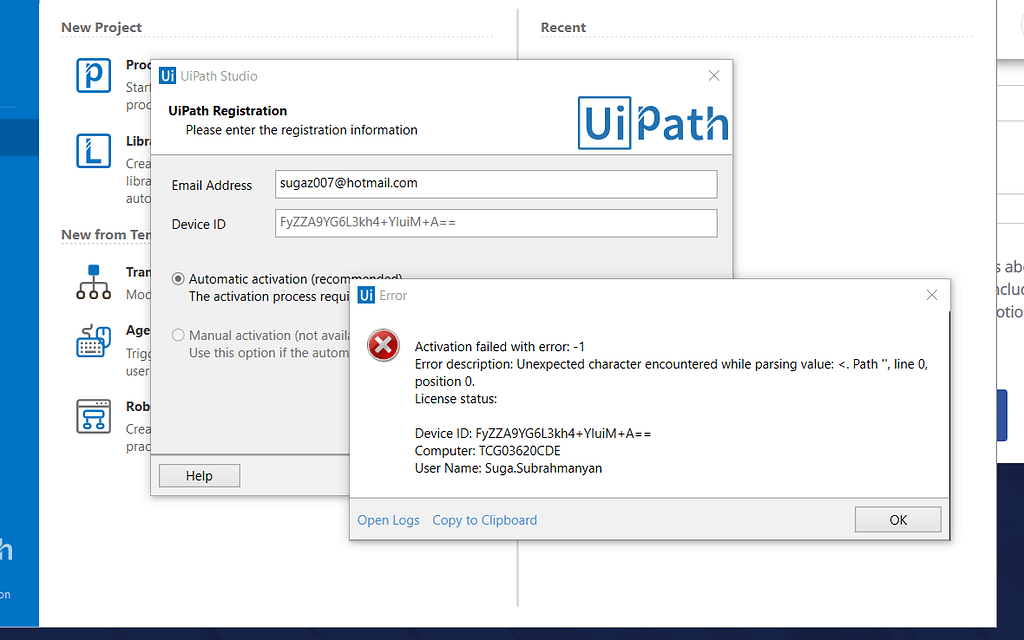Click the 'User Name: Suga.Subrahmanyan' text
Image resolution: width=1024 pixels, height=640 pixels.
pyautogui.click(x=508, y=468)
